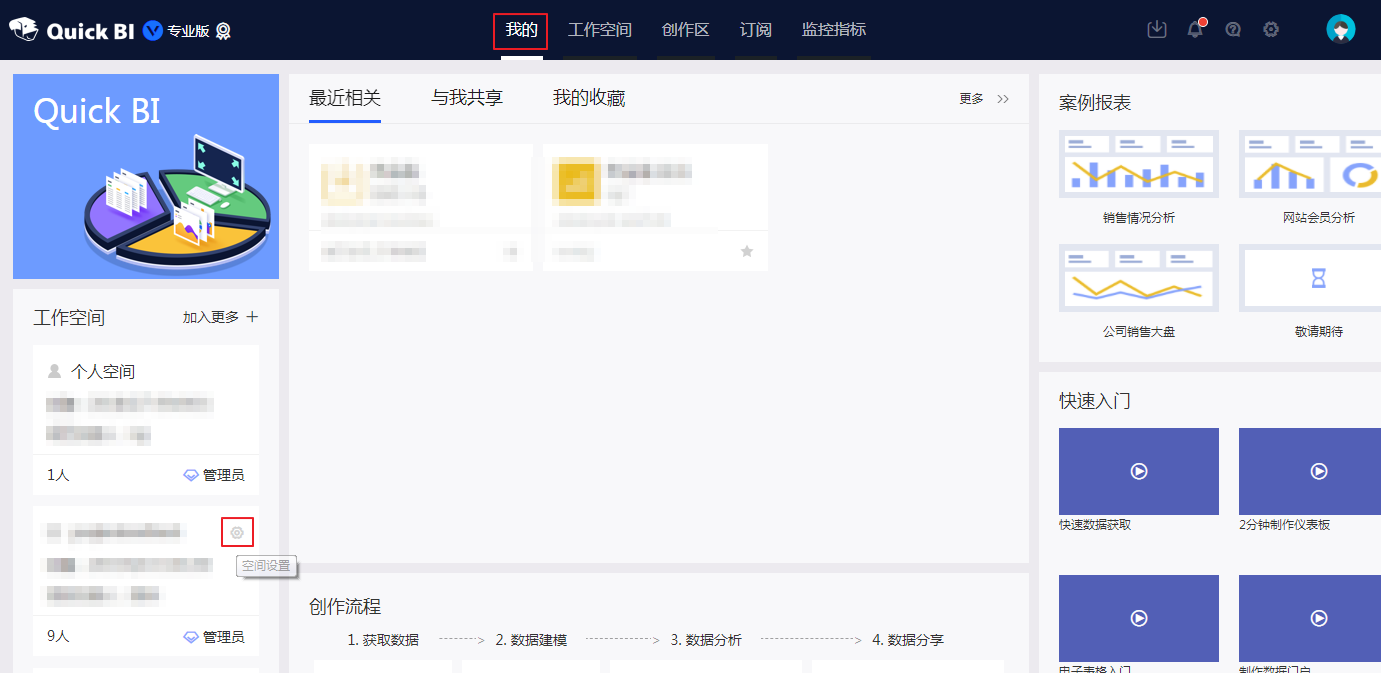Click step 2. 数据建模
Viewport: 1381px width, 673px height.
coord(531,640)
